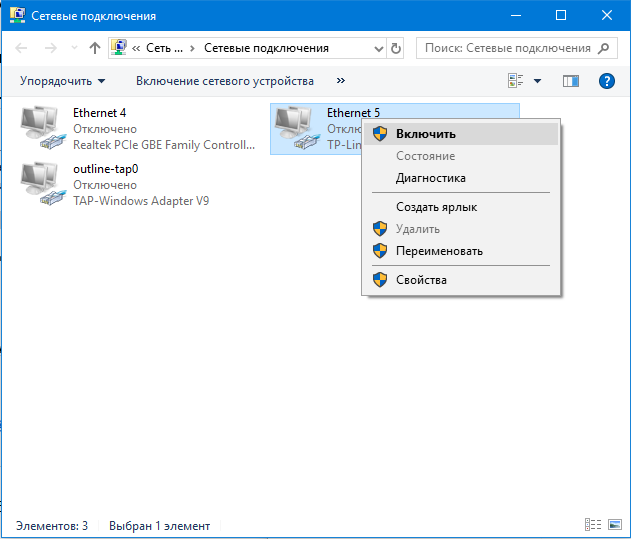This screenshot has height=539, width=631.
Task: Click the search magnifier icon
Action: [606, 48]
